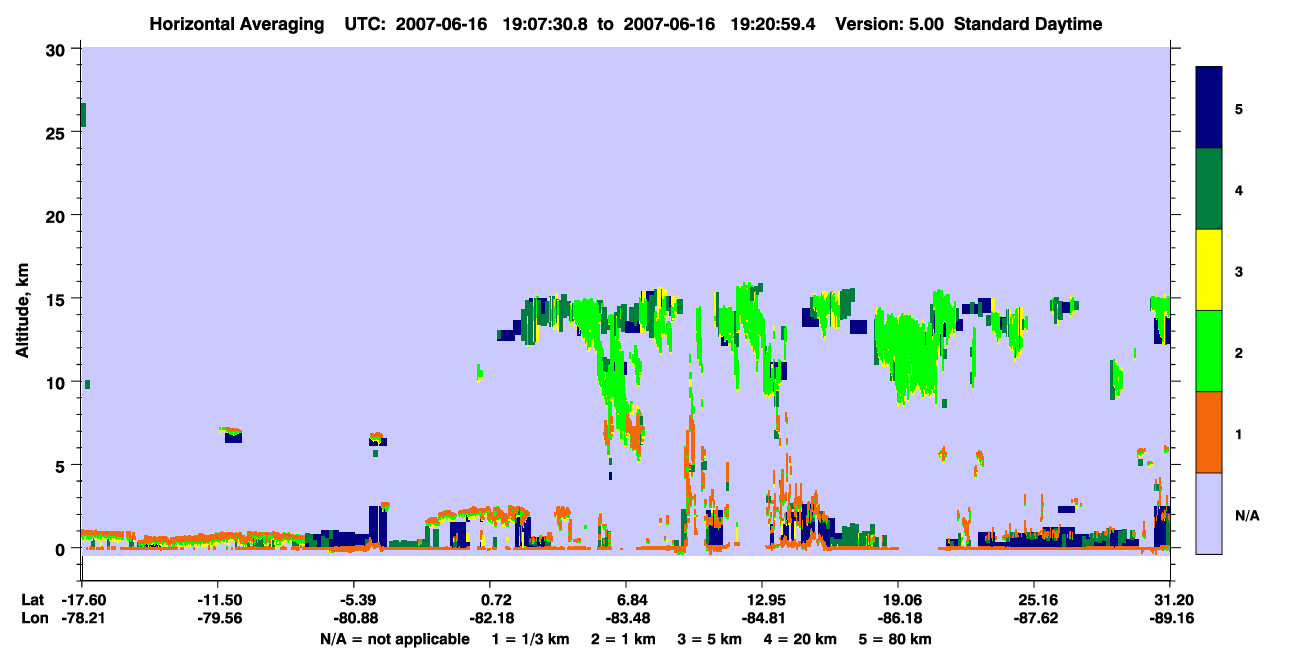Image resolution: width=1300 pixels, height=667 pixels.
Task: Click the latitude value -11.50
Action: click(x=219, y=600)
